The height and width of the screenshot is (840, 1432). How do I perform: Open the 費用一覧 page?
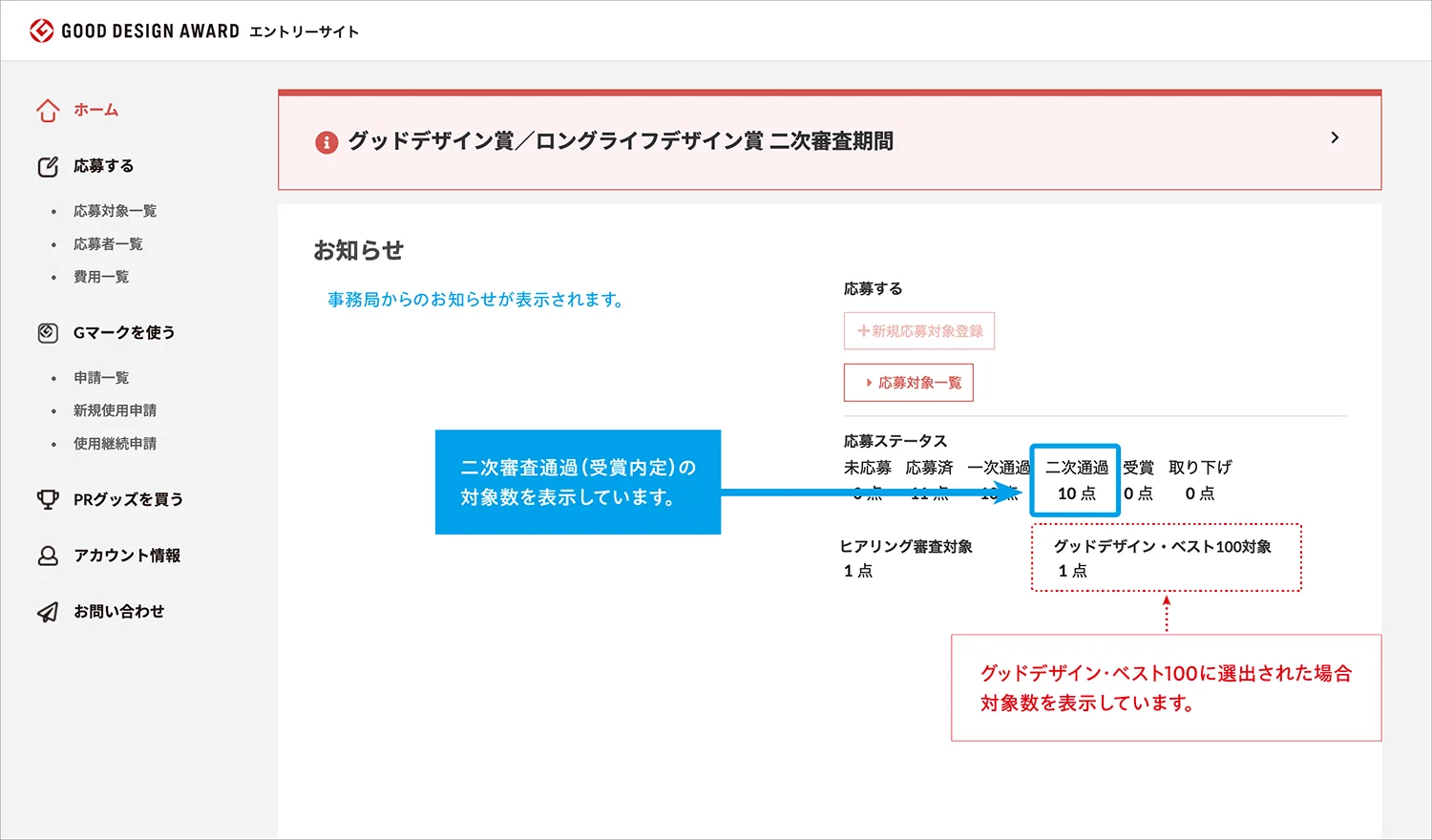coord(101,276)
